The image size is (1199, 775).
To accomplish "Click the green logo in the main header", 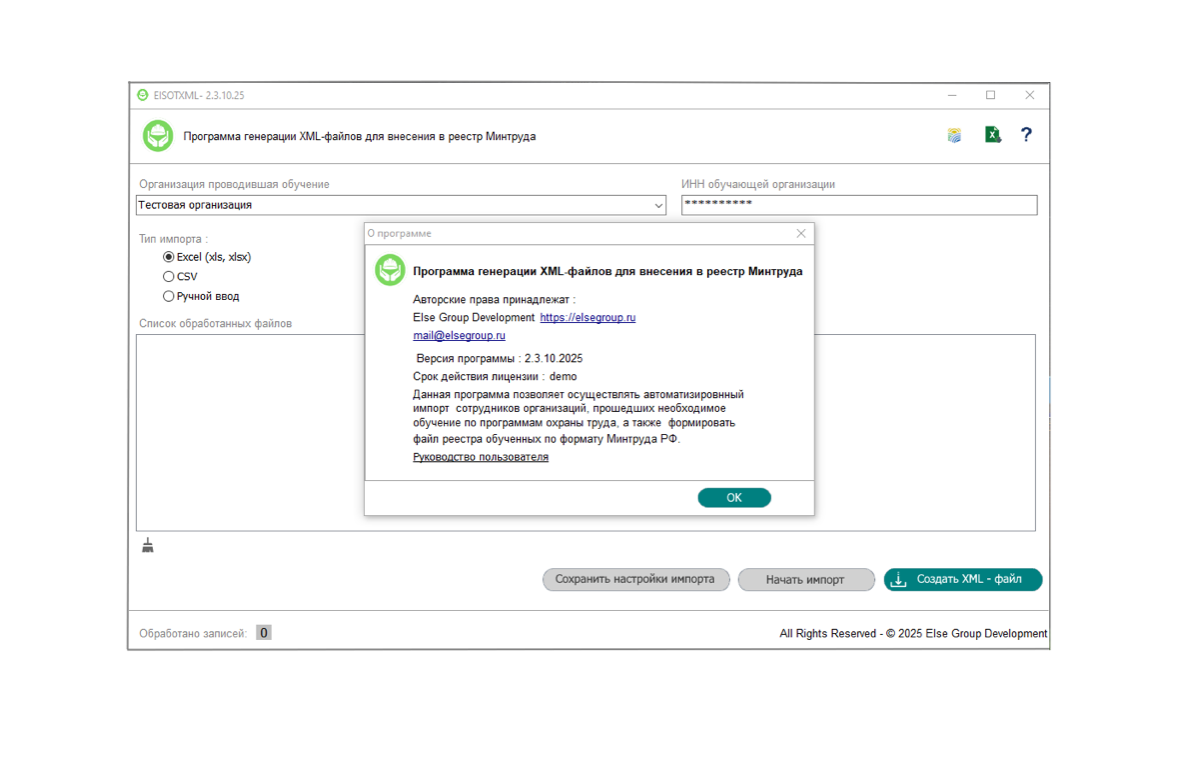I will tap(158, 136).
